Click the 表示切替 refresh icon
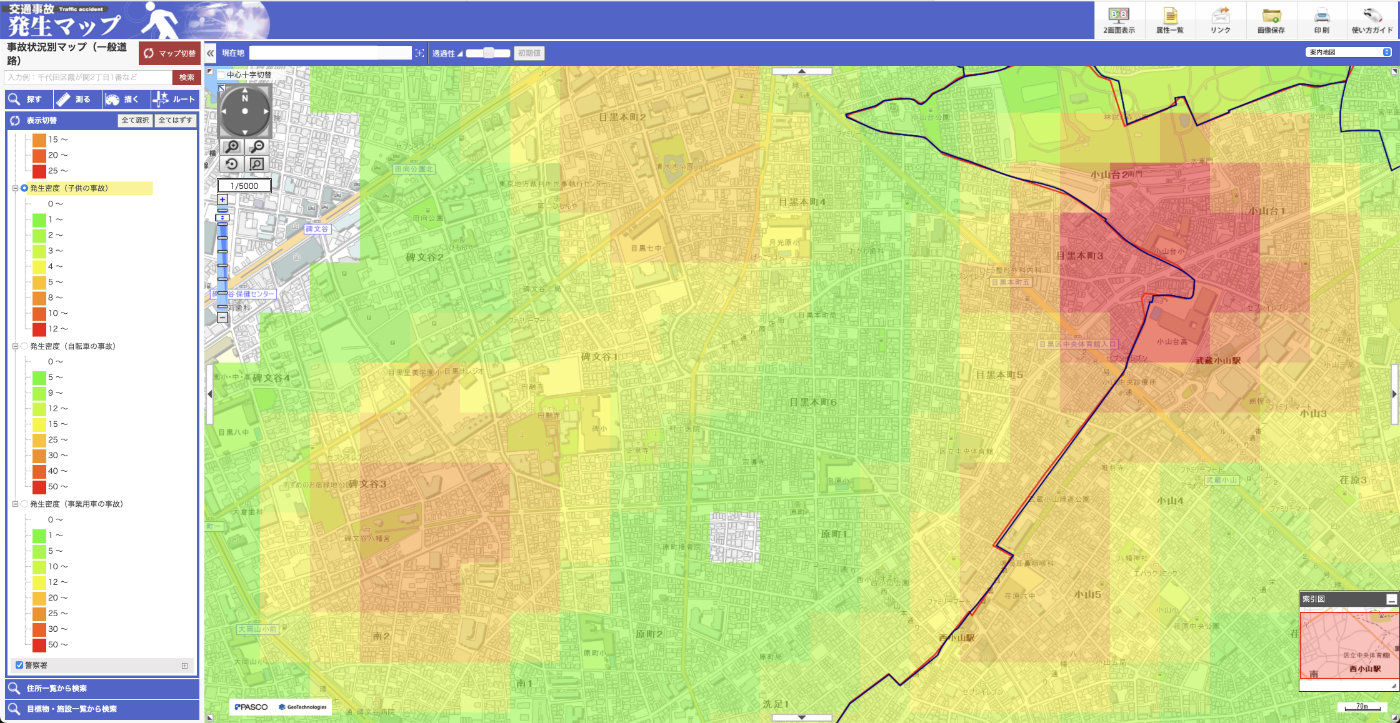The height and width of the screenshot is (723, 1400). pos(15,120)
